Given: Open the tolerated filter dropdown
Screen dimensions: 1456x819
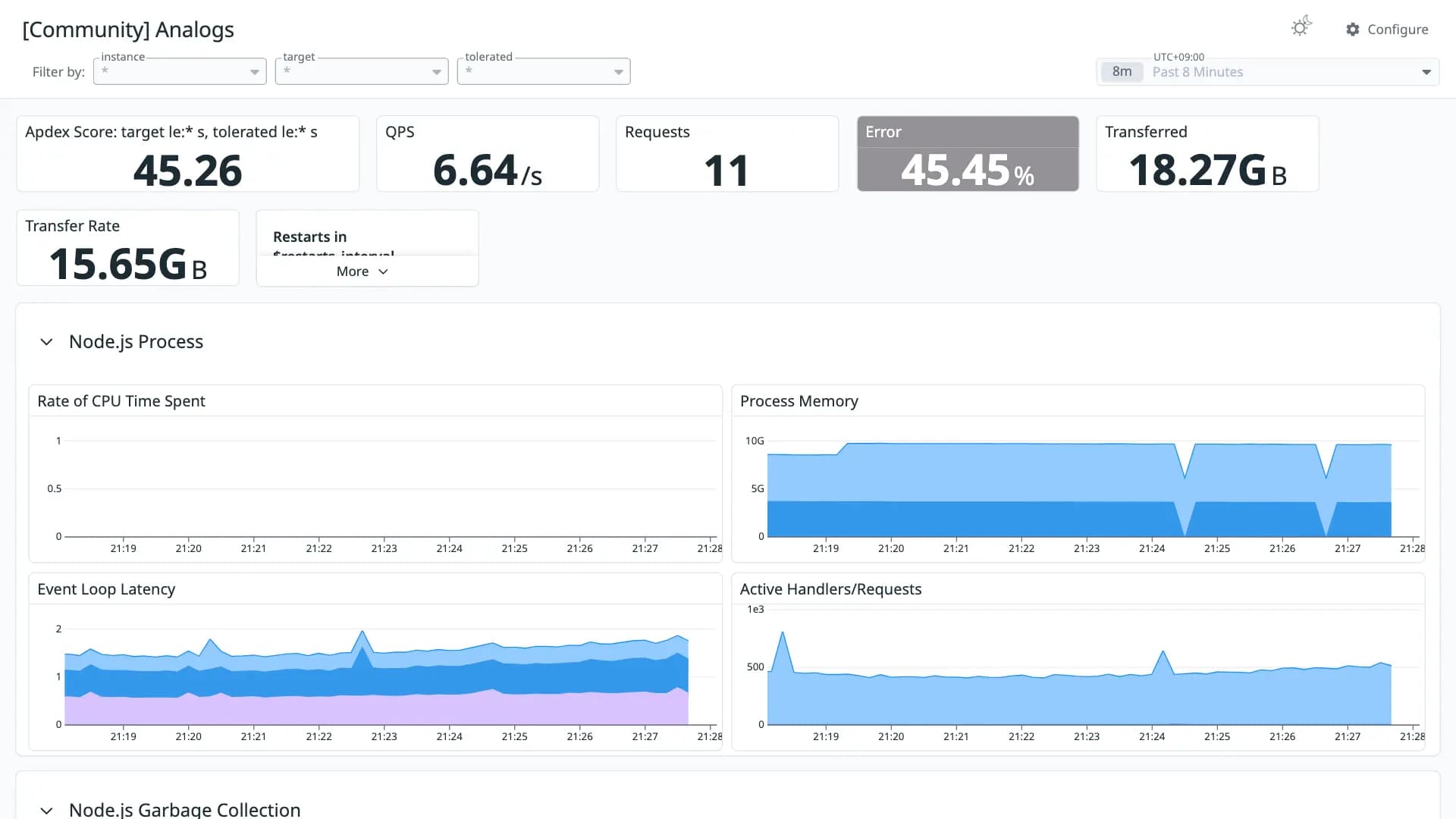Looking at the screenshot, I should (544, 71).
